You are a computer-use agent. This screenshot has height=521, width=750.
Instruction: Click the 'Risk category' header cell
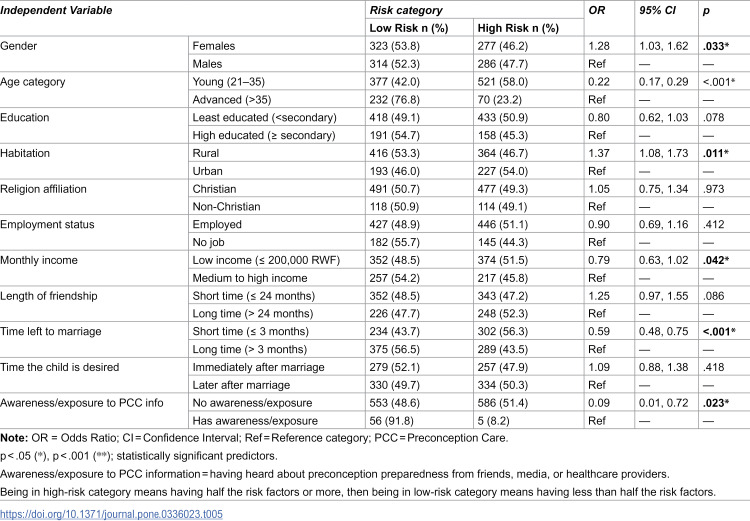406,10
